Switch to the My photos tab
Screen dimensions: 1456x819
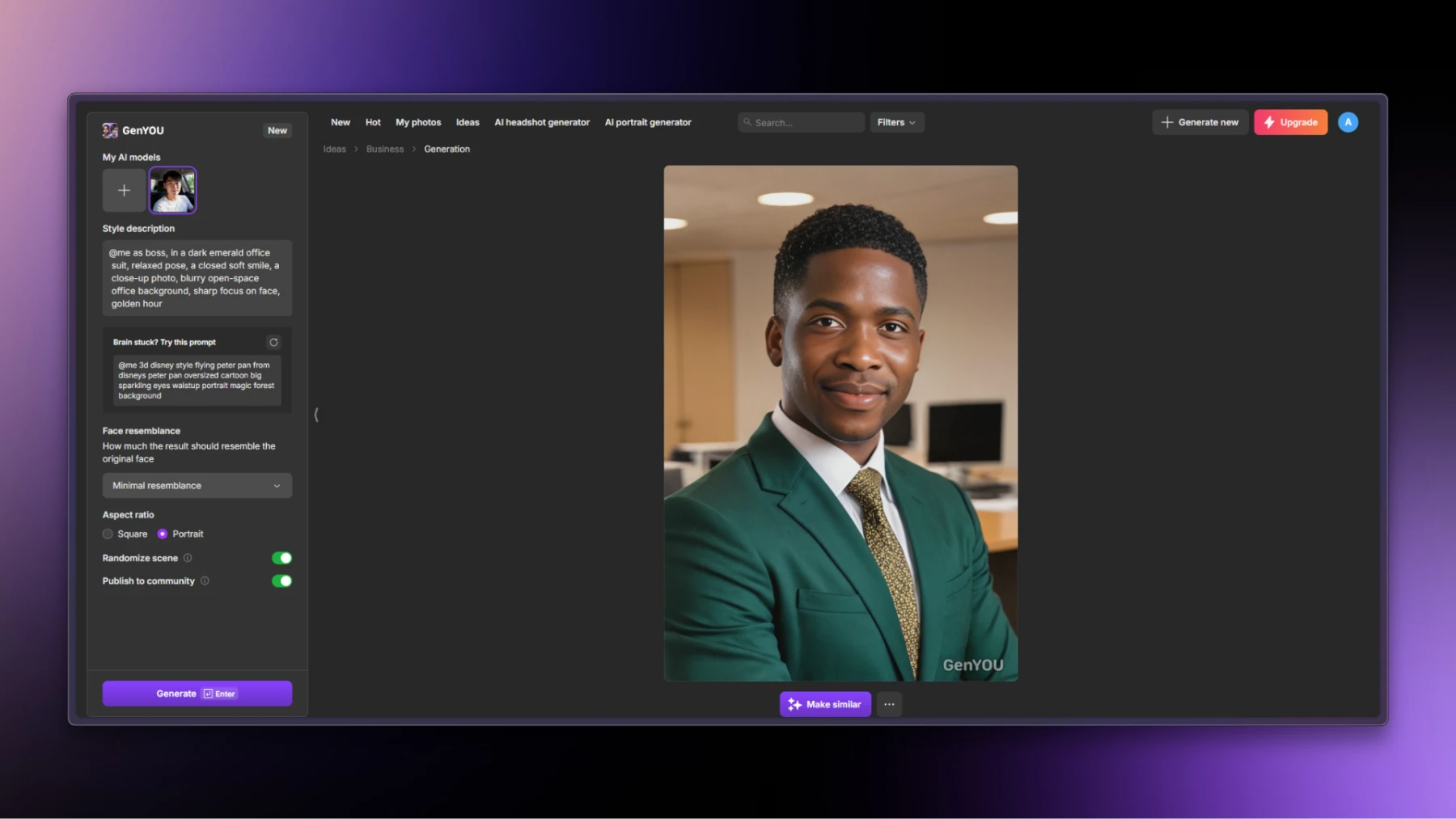pyautogui.click(x=418, y=122)
